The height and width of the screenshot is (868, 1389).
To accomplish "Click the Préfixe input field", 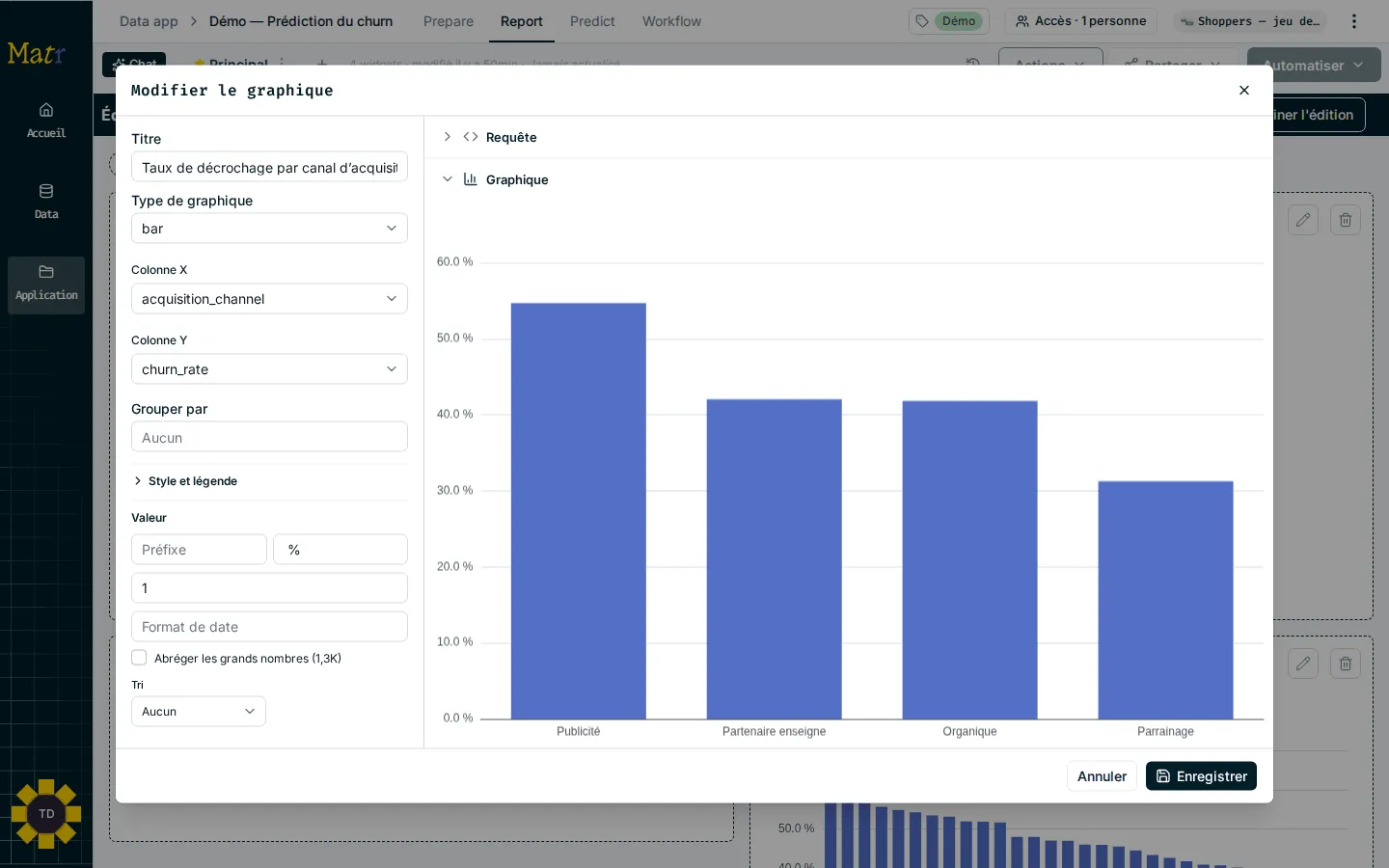I will point(199,550).
